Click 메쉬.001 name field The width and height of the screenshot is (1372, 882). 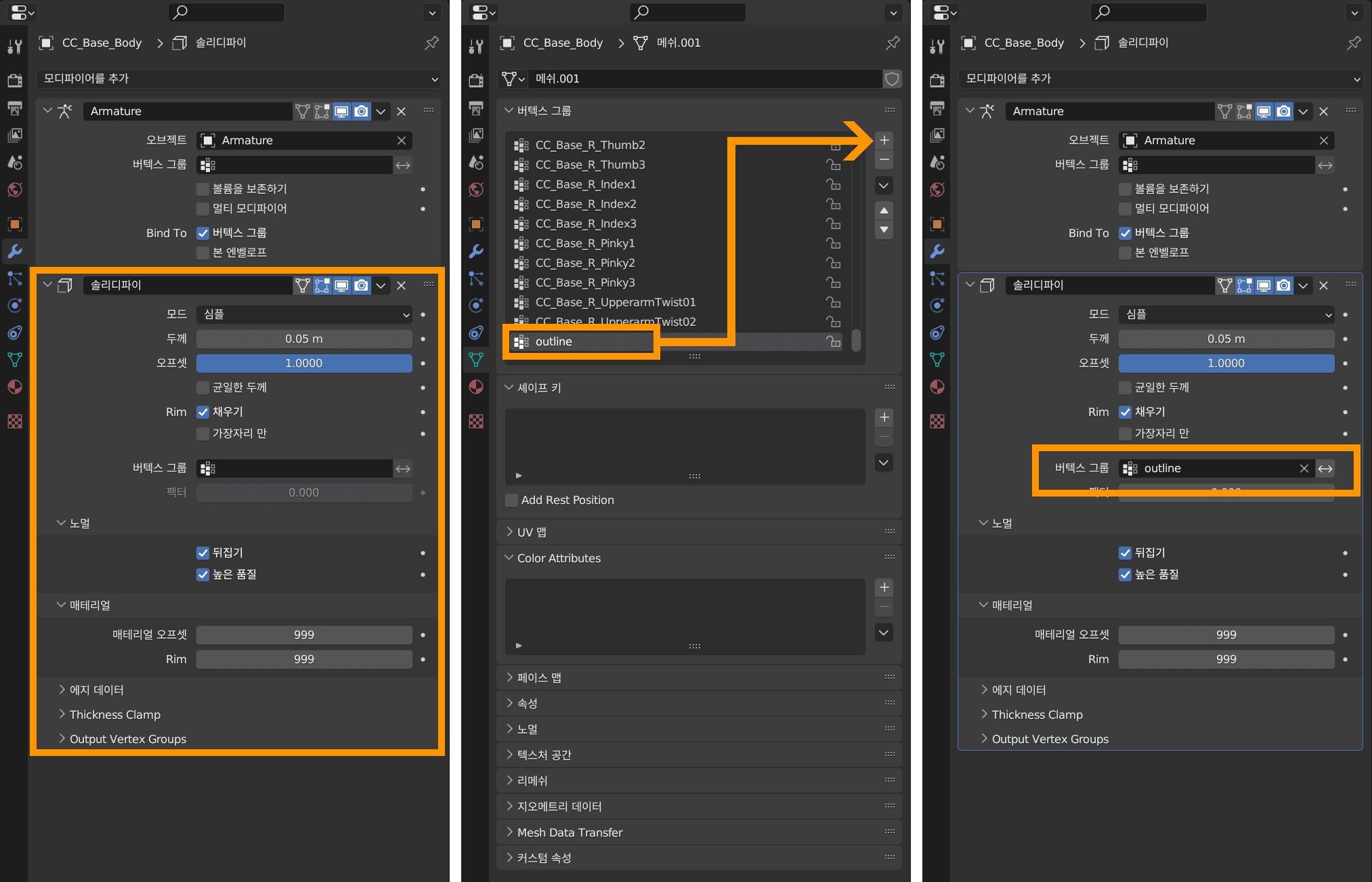tap(705, 79)
